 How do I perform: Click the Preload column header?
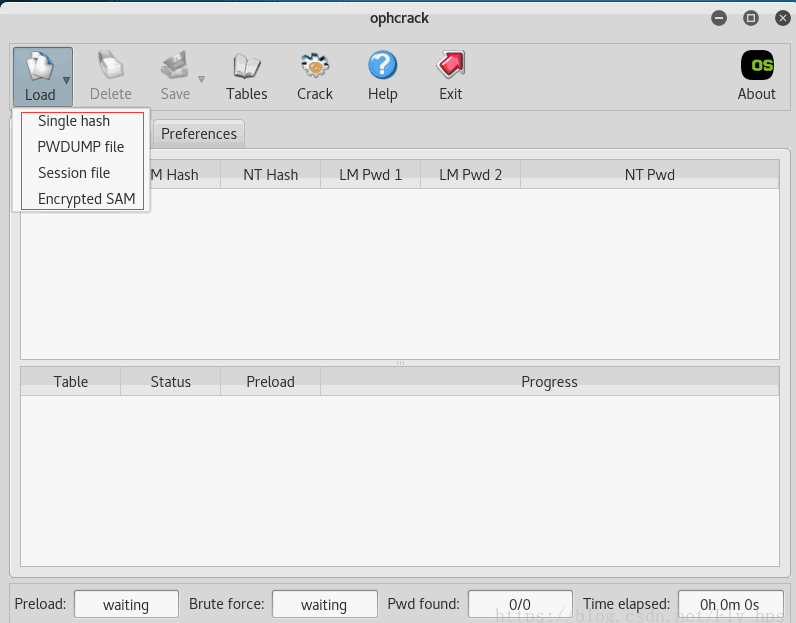click(x=271, y=381)
